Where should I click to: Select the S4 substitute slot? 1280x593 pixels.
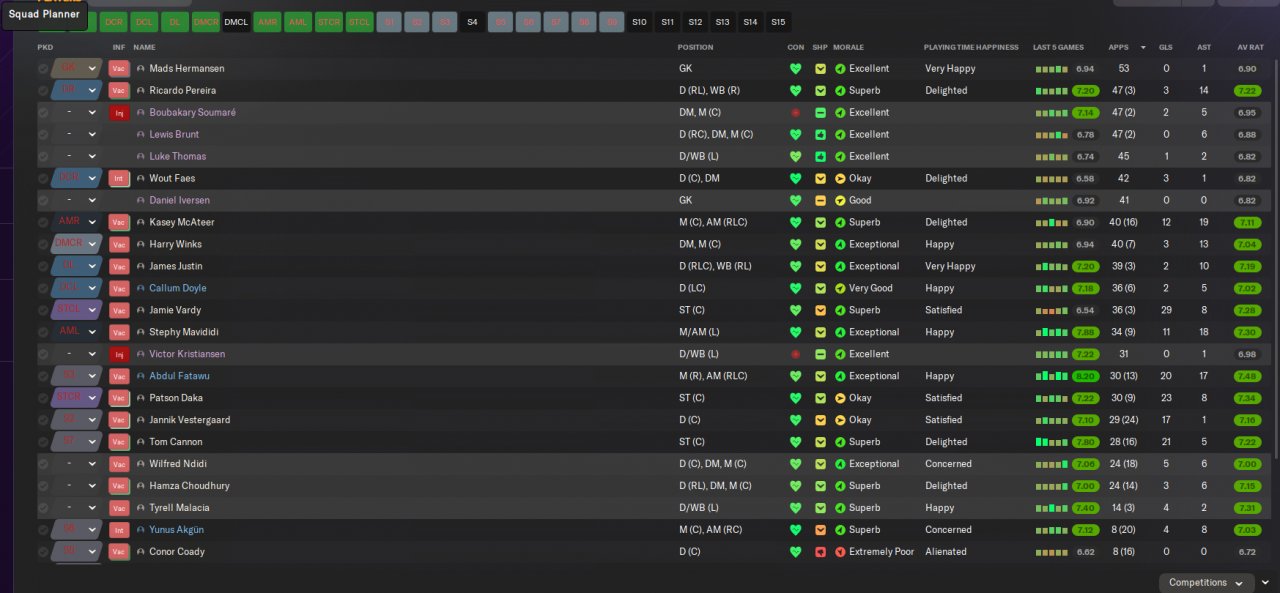(x=473, y=22)
